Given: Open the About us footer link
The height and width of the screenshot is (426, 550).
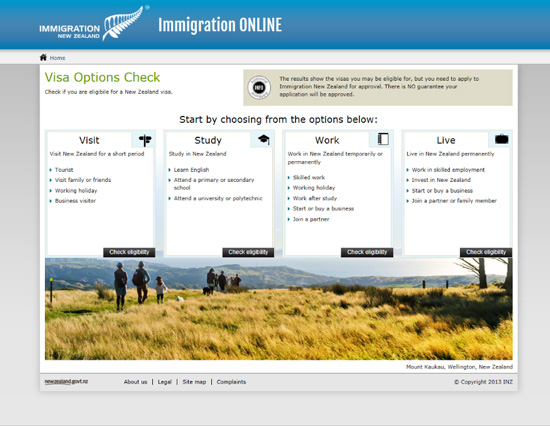Looking at the screenshot, I should 135,382.
